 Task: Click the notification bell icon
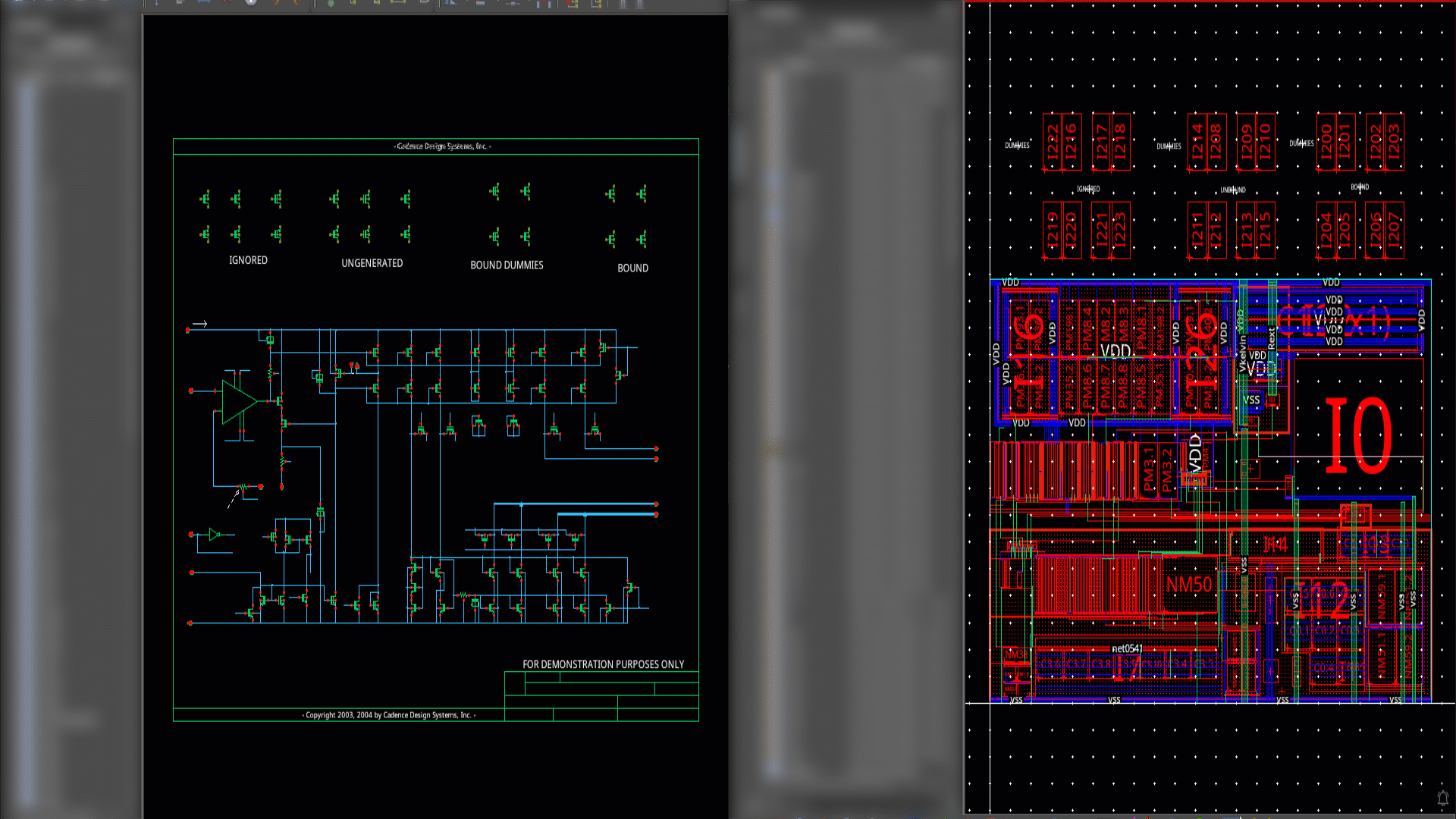click(x=1442, y=798)
